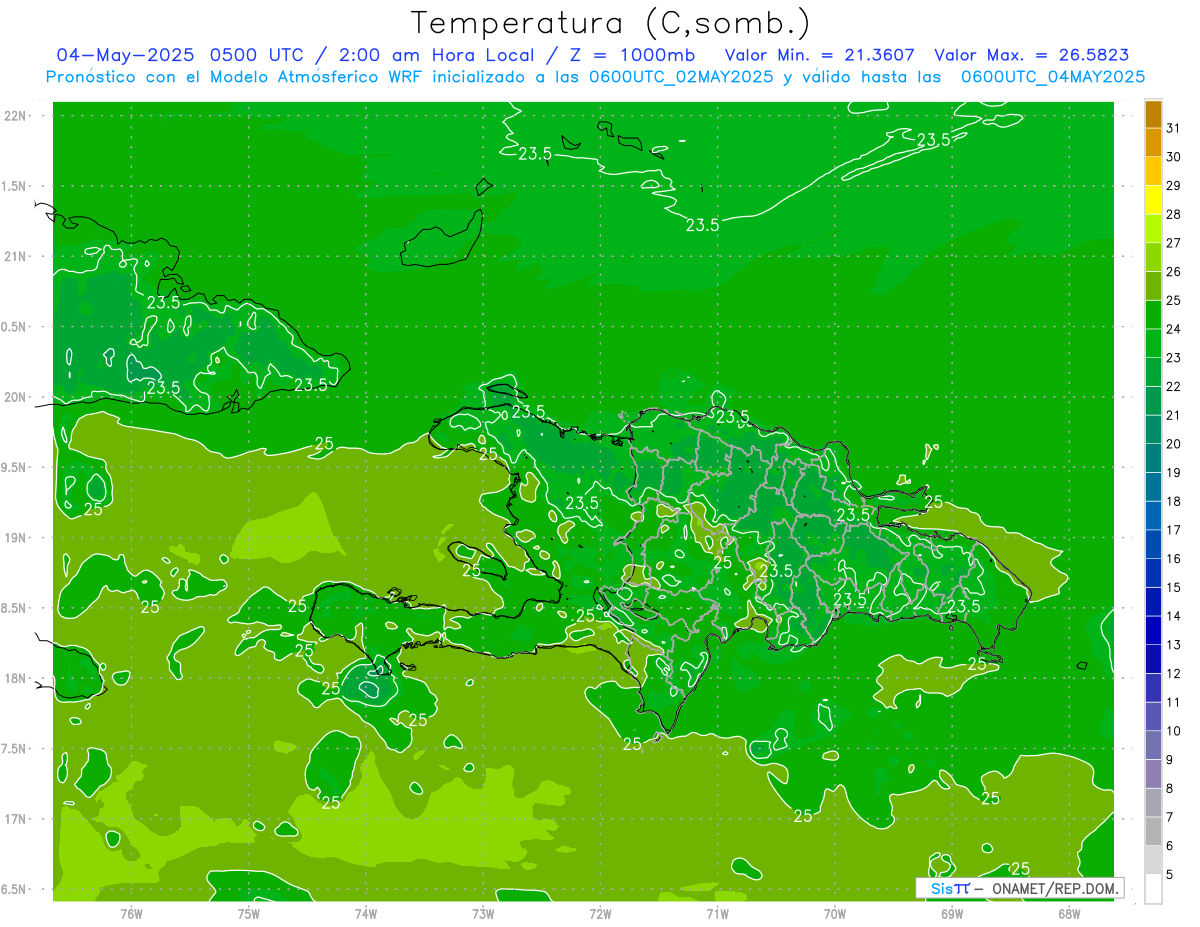Click the '1.5N' latitude axis label

point(16,186)
